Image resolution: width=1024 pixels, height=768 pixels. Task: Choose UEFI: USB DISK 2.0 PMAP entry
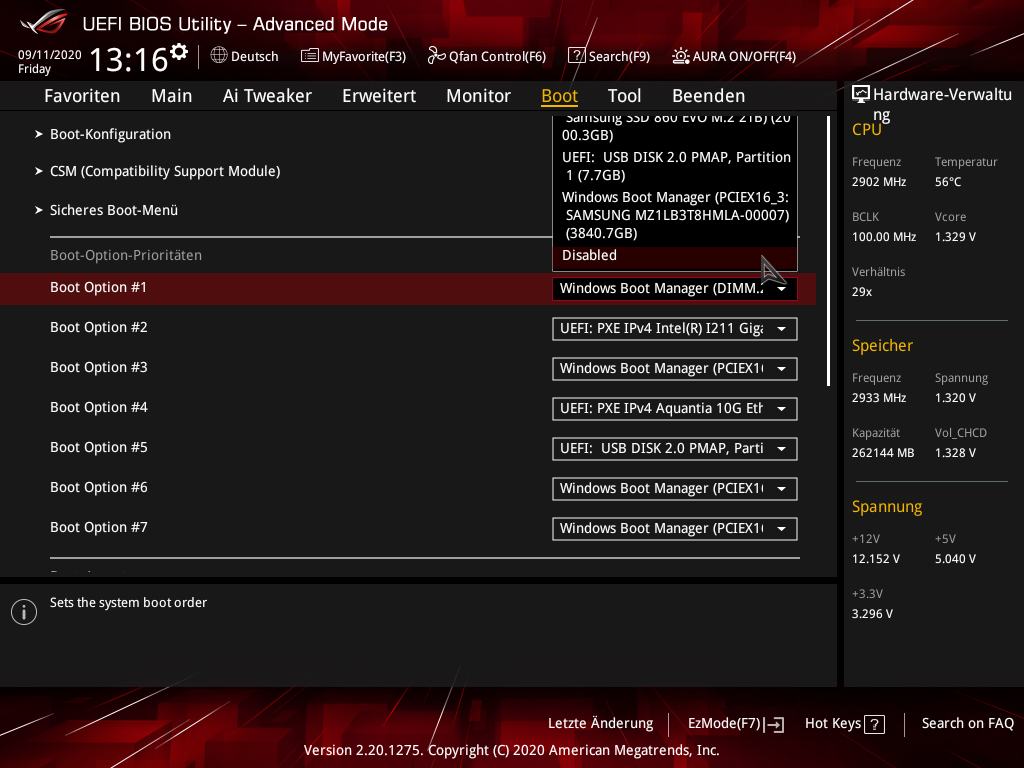(x=675, y=166)
